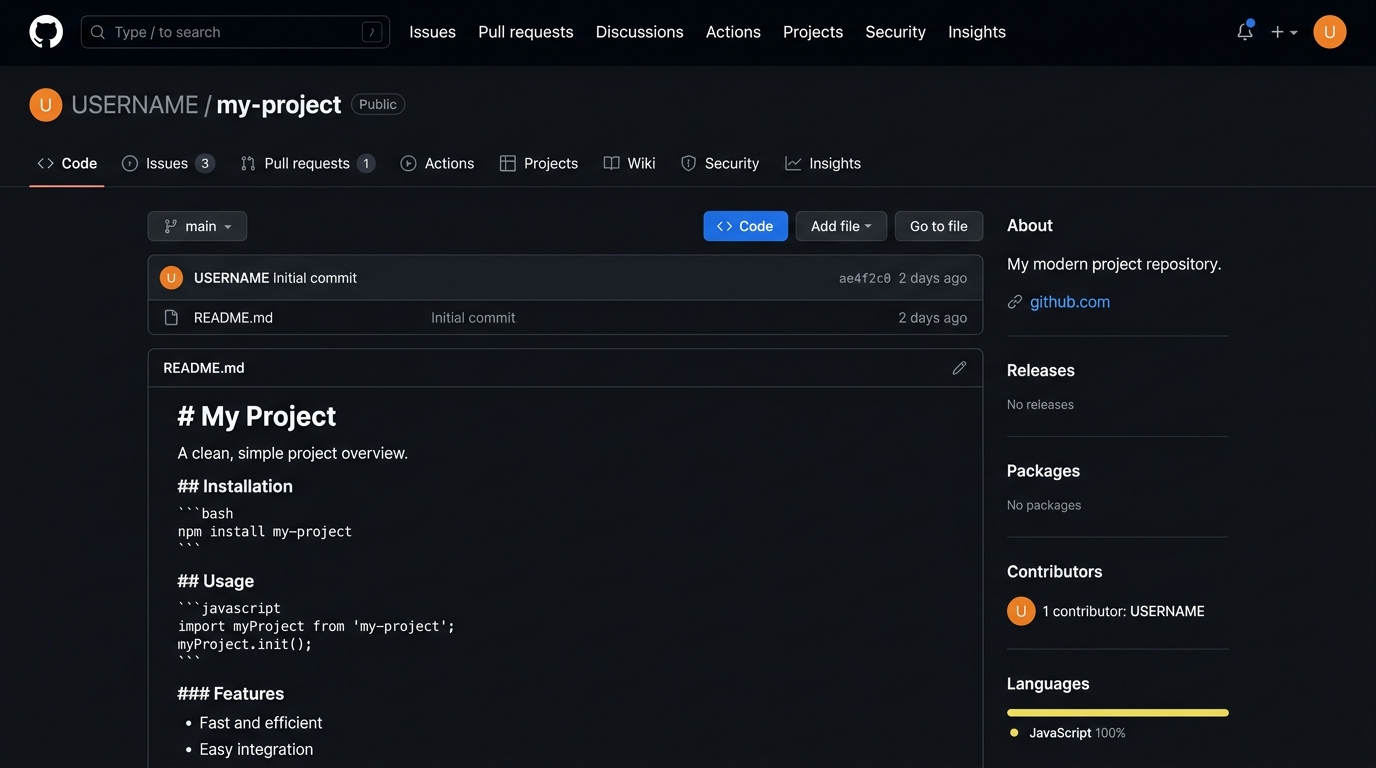Open the notifications bell

(x=1245, y=31)
